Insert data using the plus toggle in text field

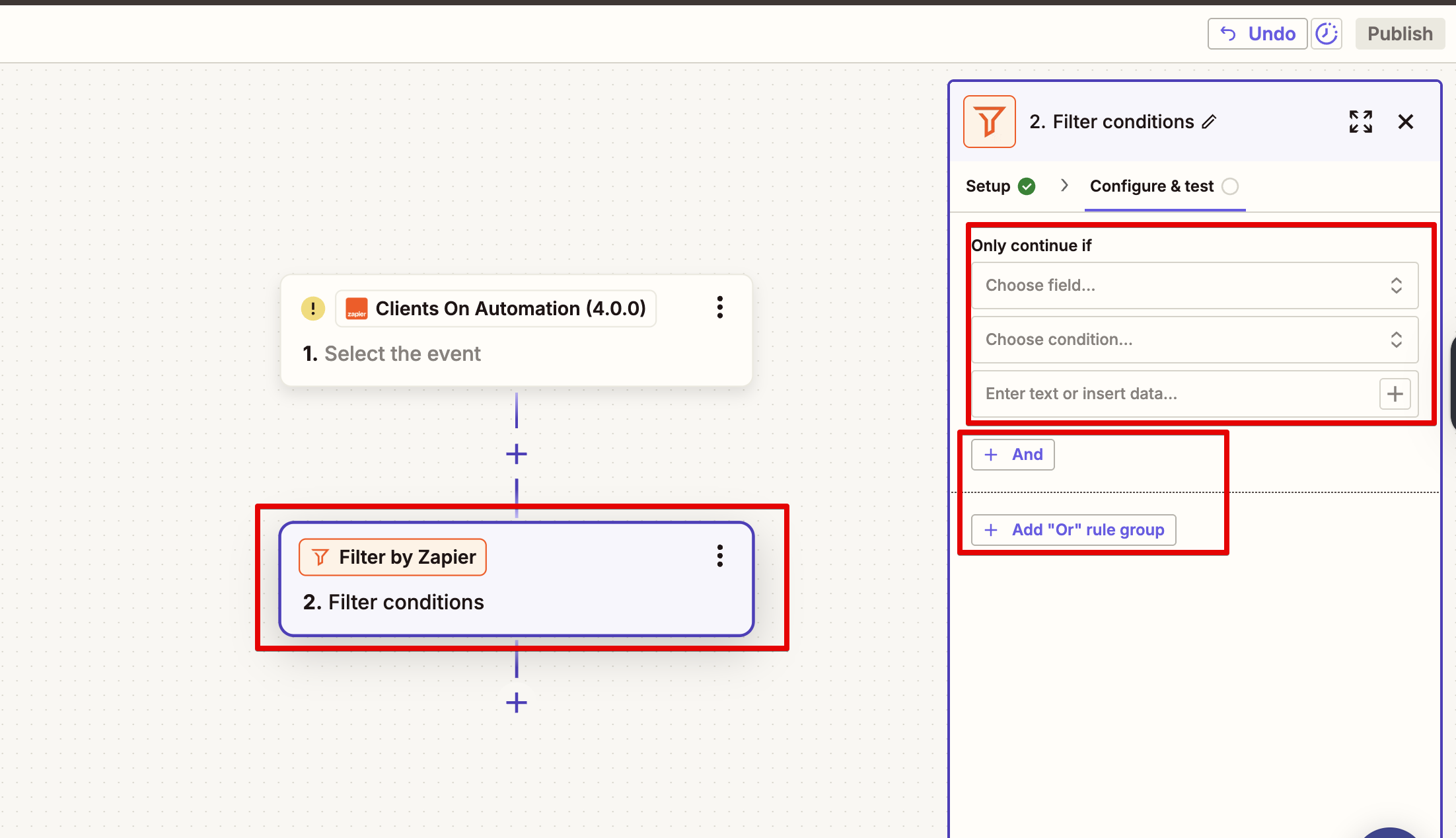coord(1395,393)
